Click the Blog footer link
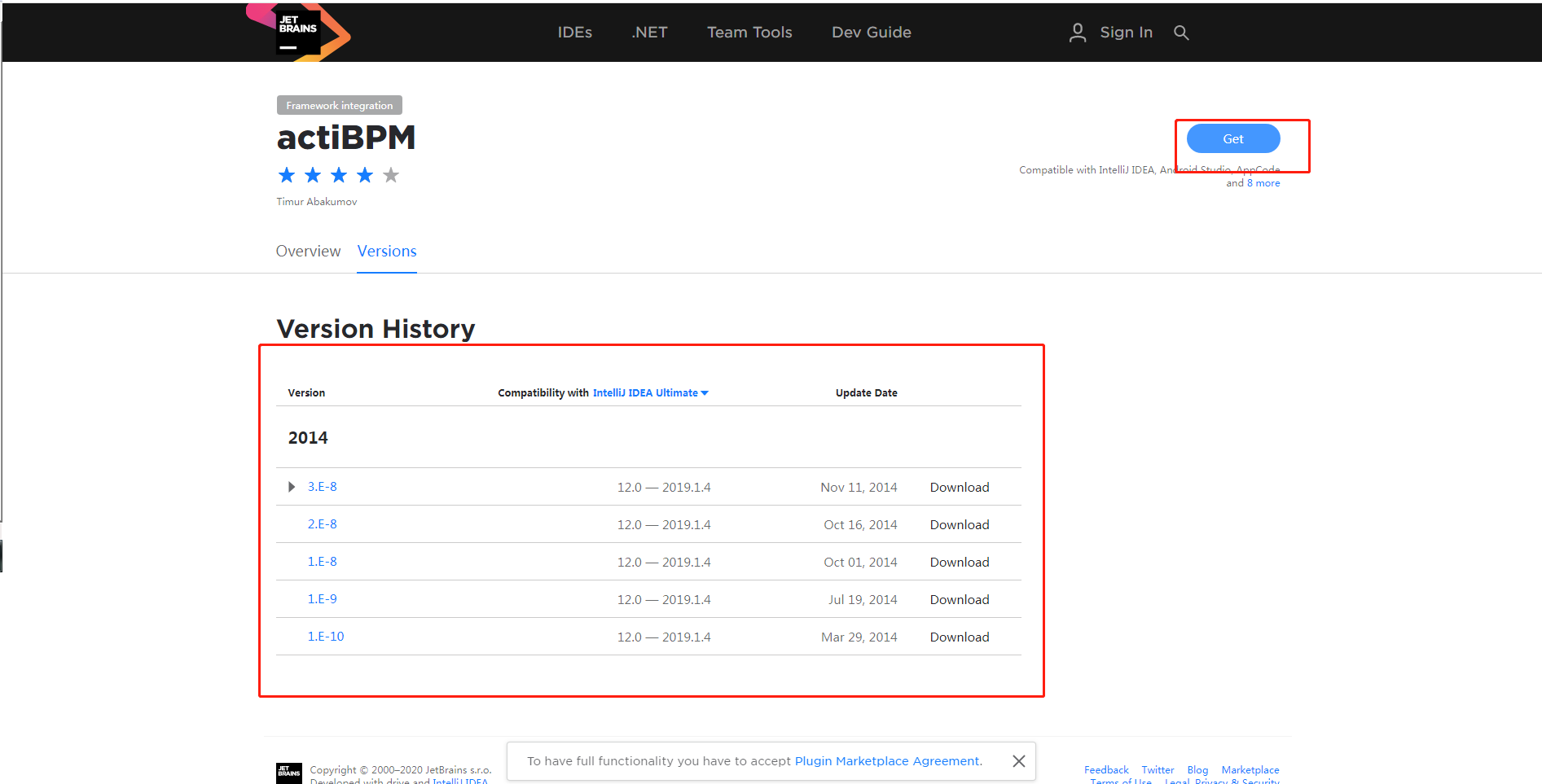Image resolution: width=1542 pixels, height=784 pixels. coord(1197,770)
